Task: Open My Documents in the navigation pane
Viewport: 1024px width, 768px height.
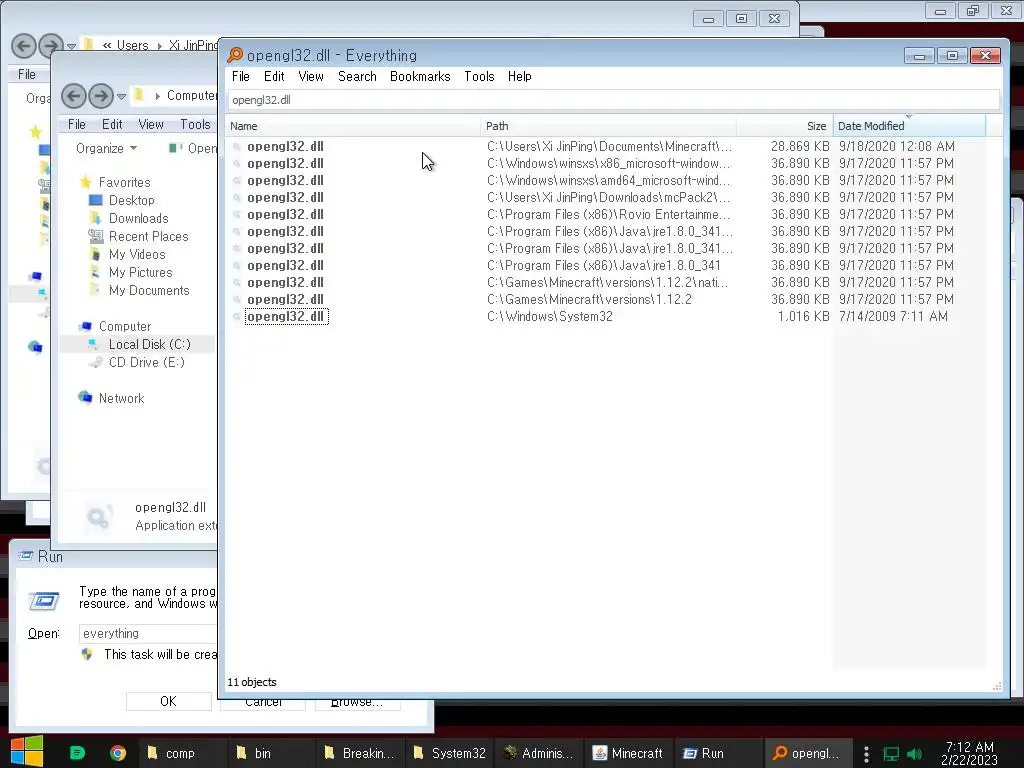Action: pyautogui.click(x=149, y=290)
